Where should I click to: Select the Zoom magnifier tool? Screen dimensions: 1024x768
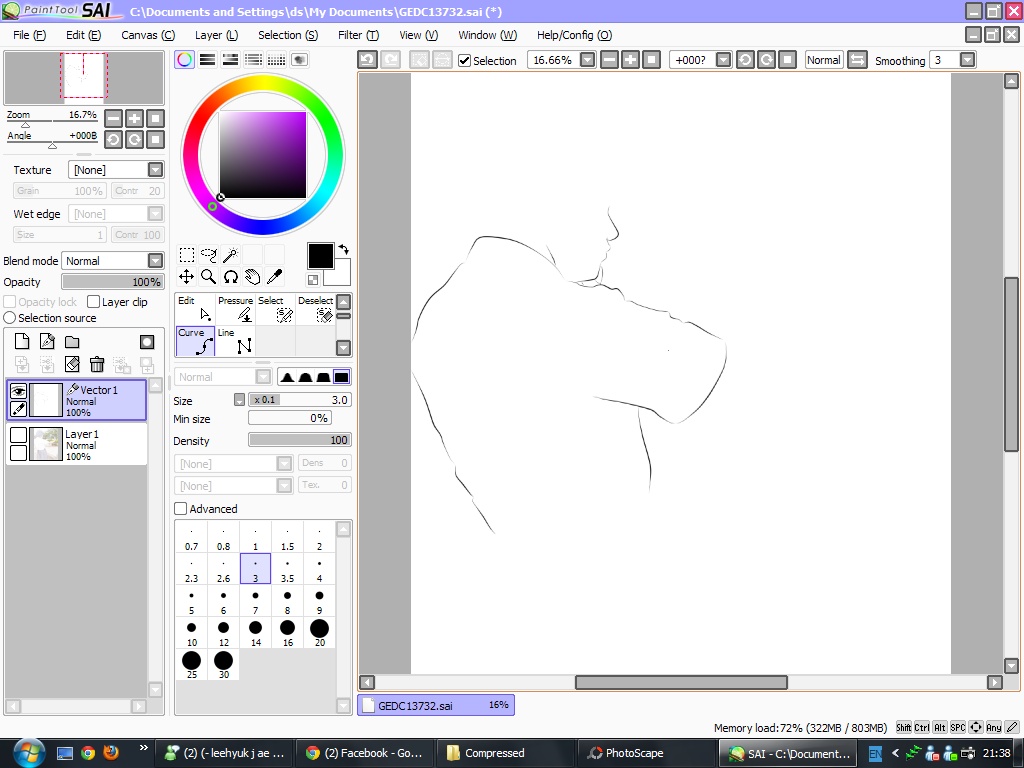[209, 277]
